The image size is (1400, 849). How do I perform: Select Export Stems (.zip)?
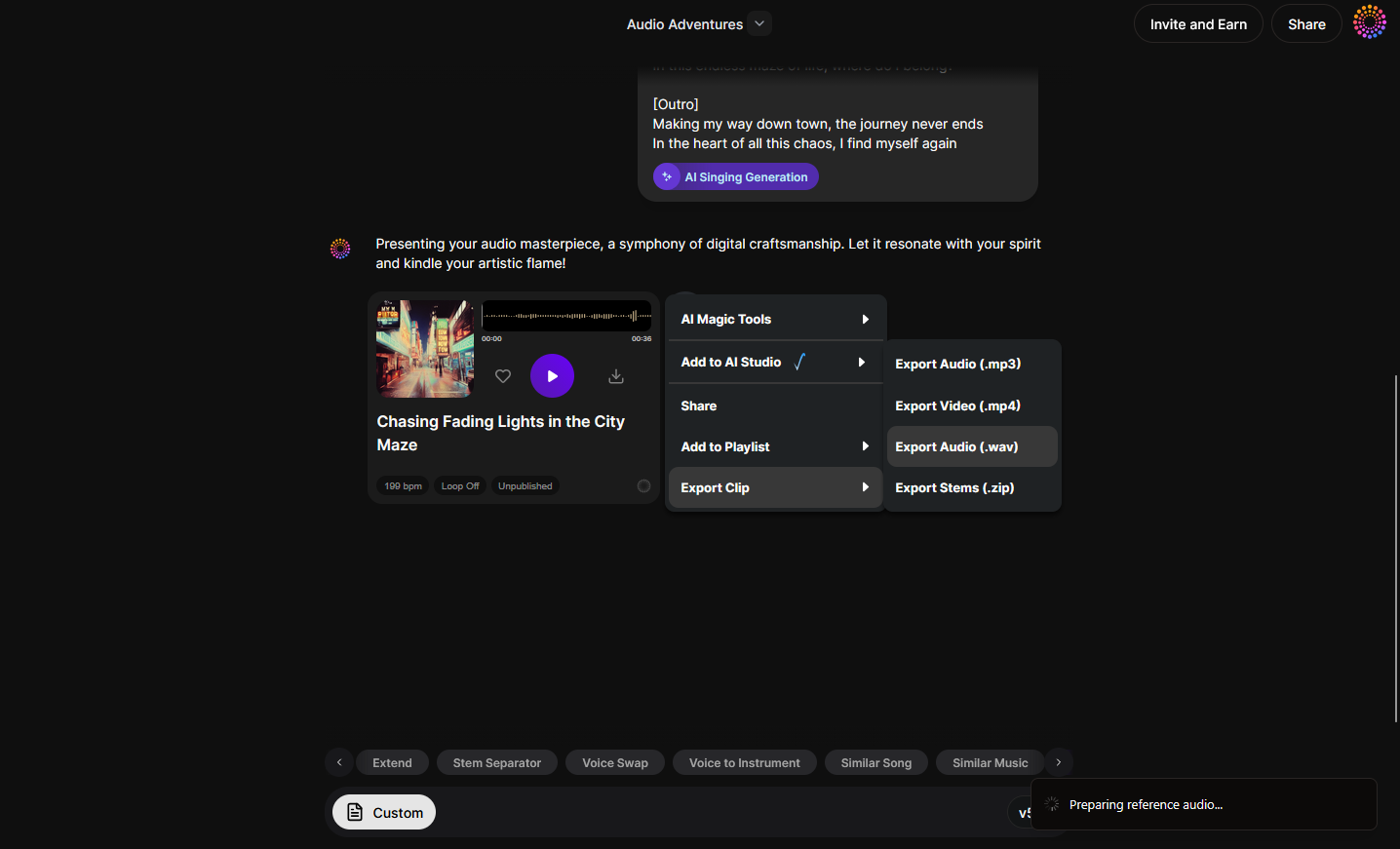tap(972, 487)
